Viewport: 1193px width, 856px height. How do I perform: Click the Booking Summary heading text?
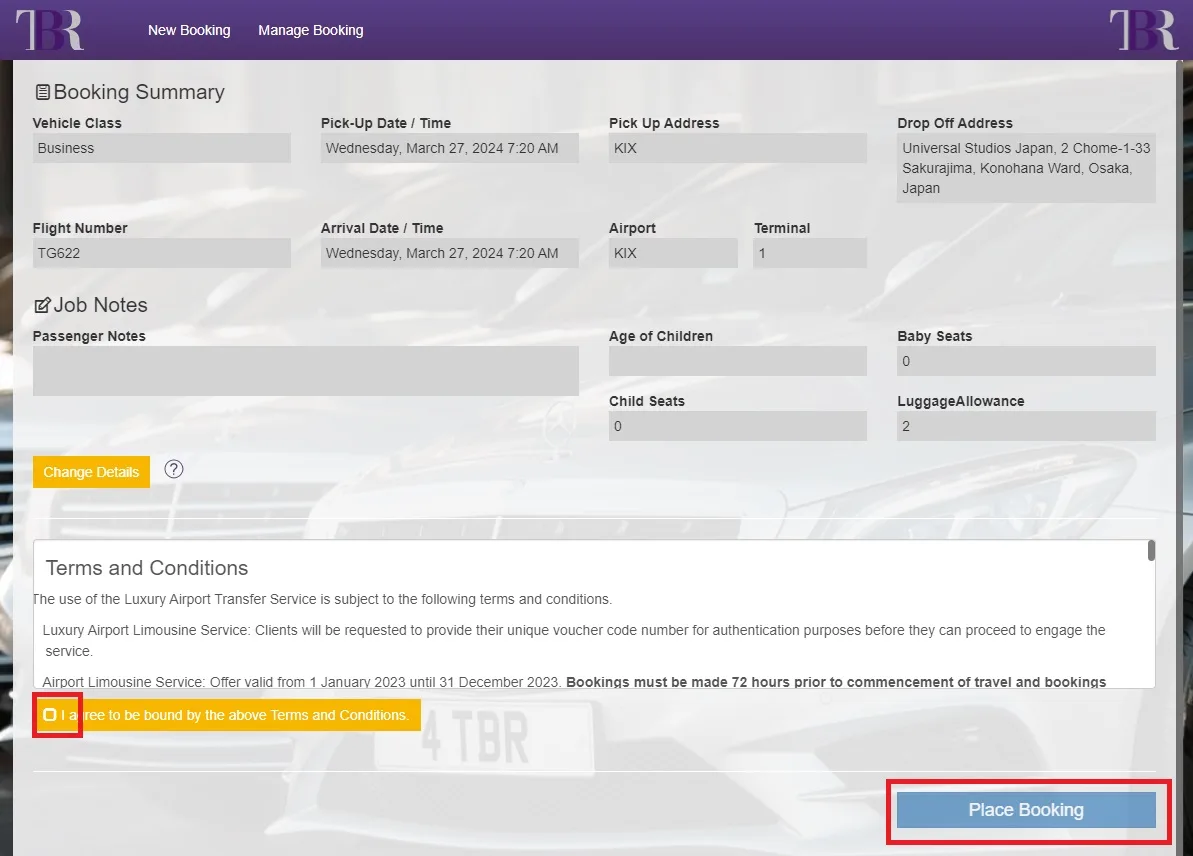pyautogui.click(x=139, y=92)
